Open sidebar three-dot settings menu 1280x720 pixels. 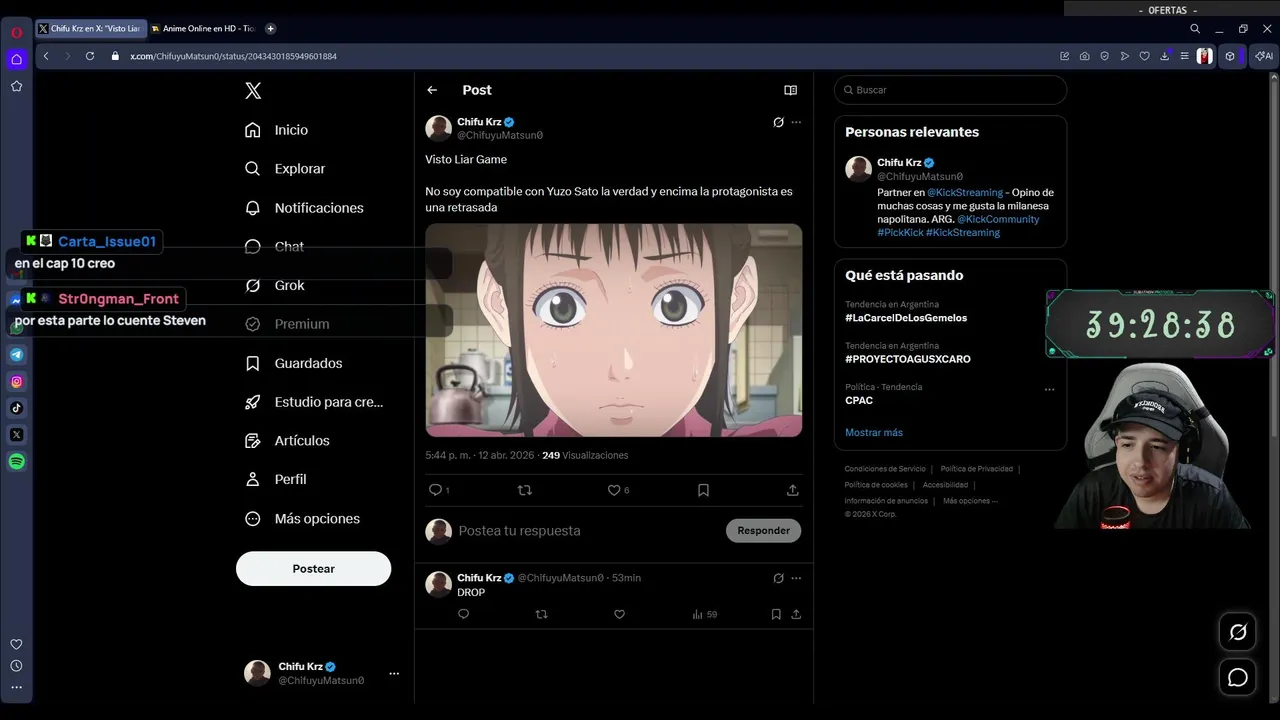pos(16,687)
